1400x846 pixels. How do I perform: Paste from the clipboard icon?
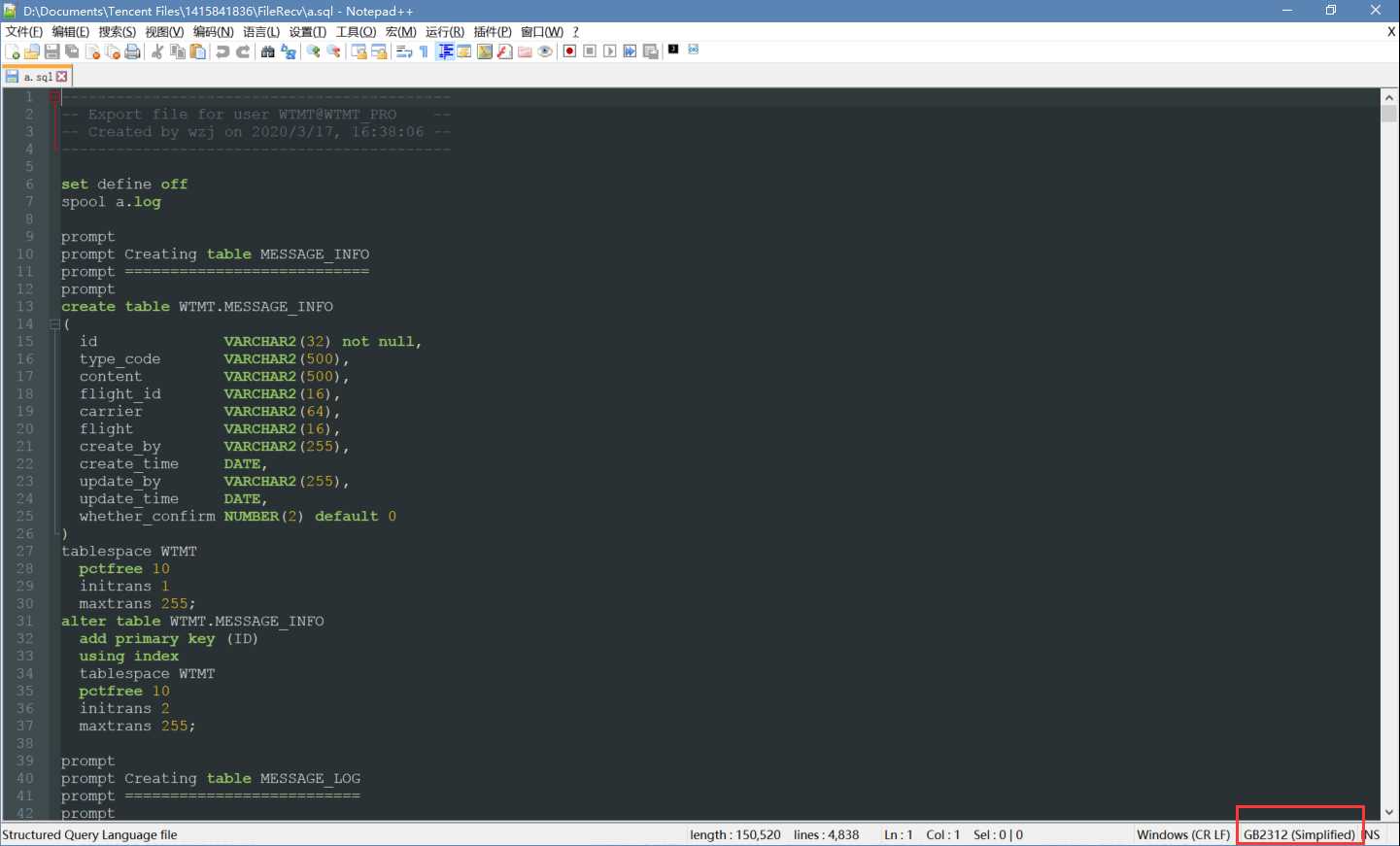click(198, 51)
